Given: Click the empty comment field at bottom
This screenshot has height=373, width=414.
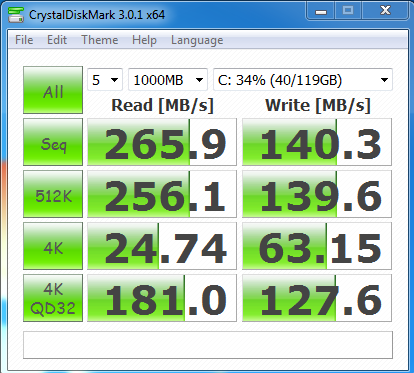Looking at the screenshot, I should 208,345.
